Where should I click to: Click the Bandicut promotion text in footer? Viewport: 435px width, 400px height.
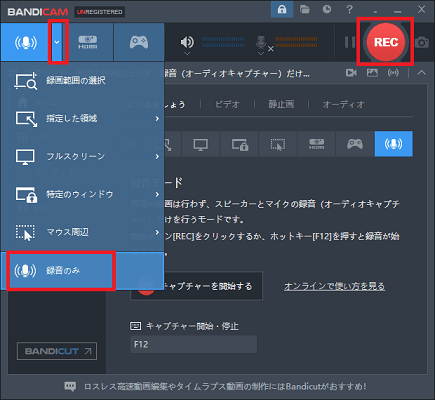coord(225,387)
